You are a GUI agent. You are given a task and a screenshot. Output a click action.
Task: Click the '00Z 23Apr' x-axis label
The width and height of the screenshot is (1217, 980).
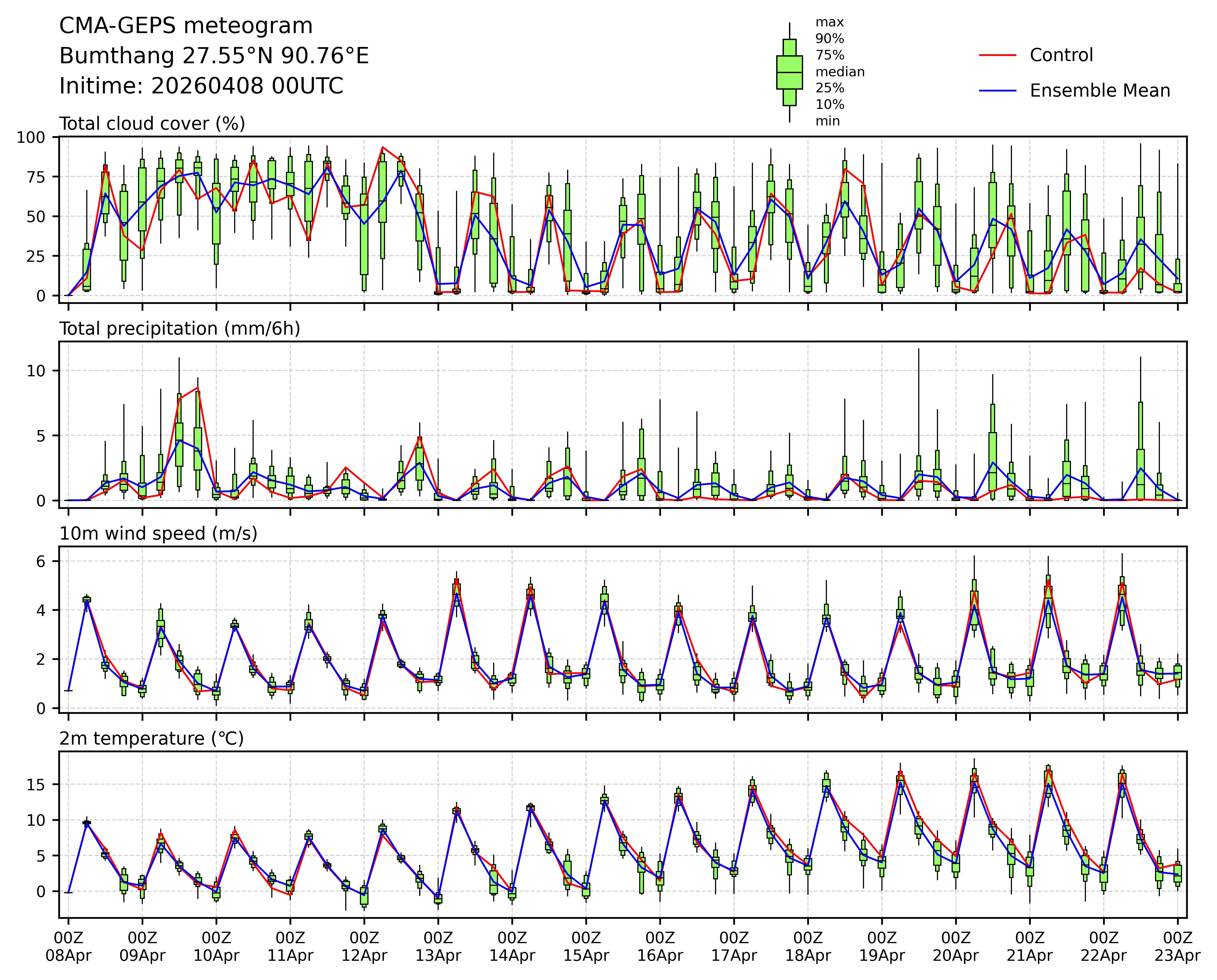tap(1177, 947)
